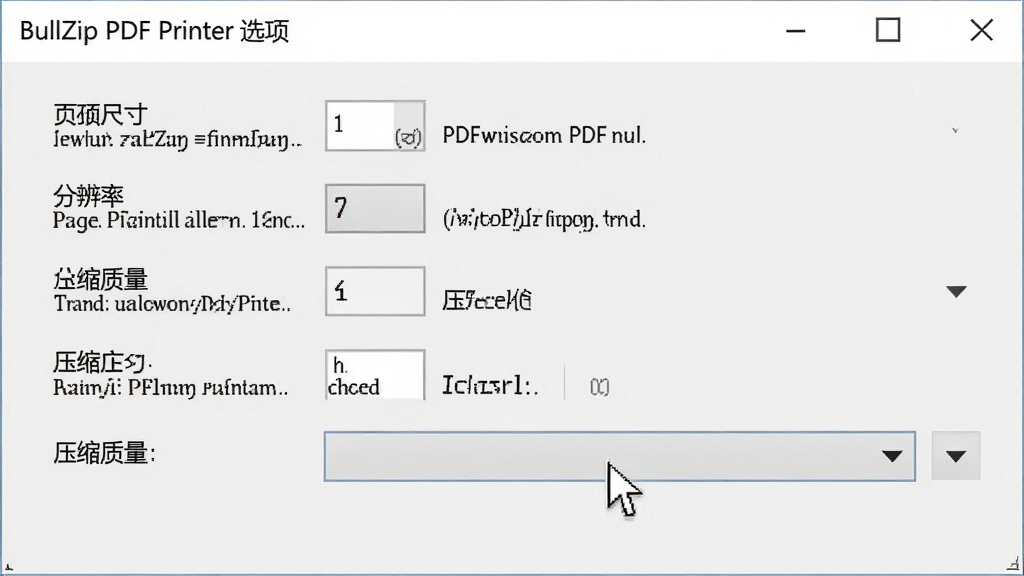Image resolution: width=1024 pixels, height=576 pixels.
Task: Click the 压缩质量: label in the bottom row
Action: [104, 453]
